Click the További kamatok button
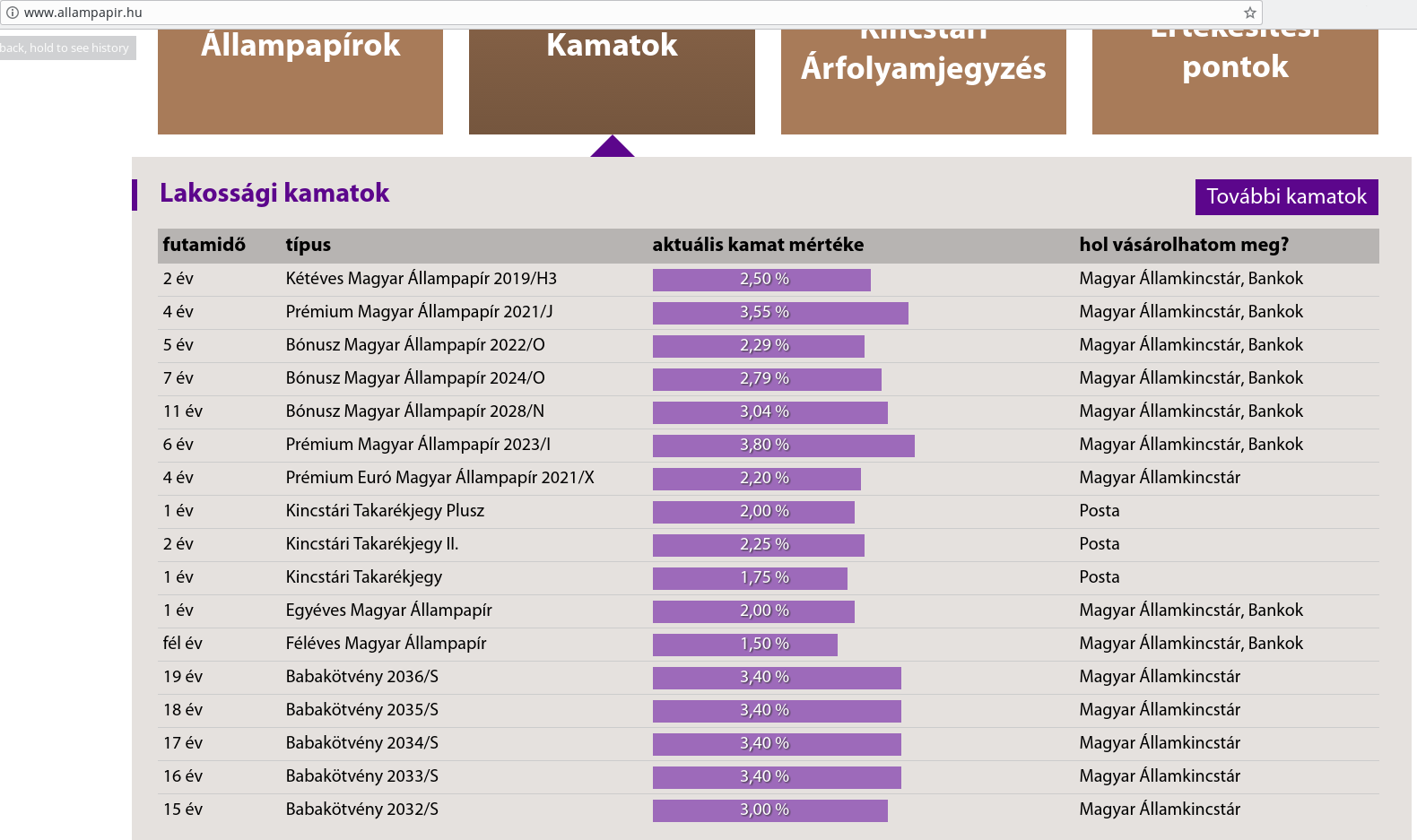 (1287, 197)
